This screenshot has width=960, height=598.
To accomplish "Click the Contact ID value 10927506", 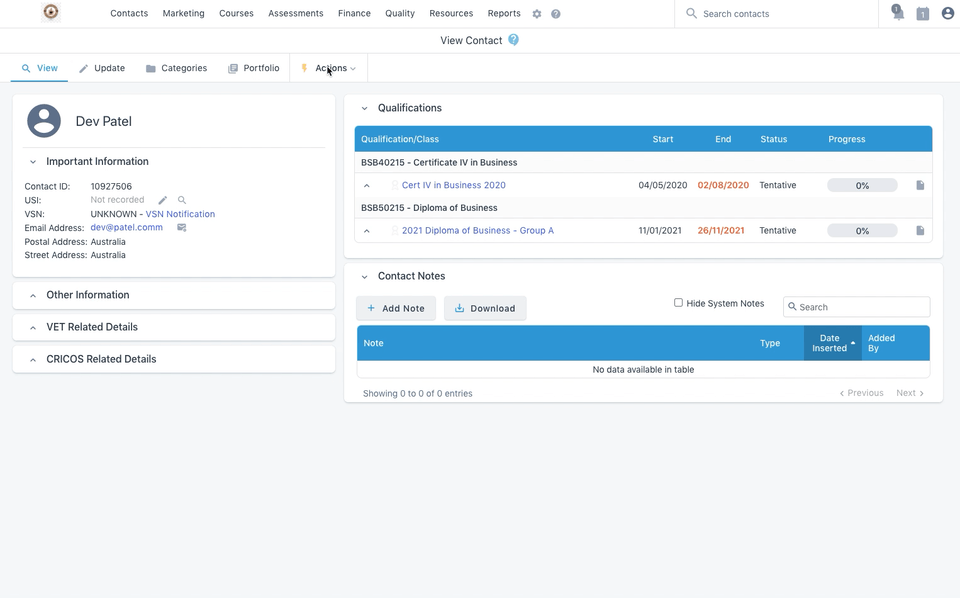I will pos(111,186).
